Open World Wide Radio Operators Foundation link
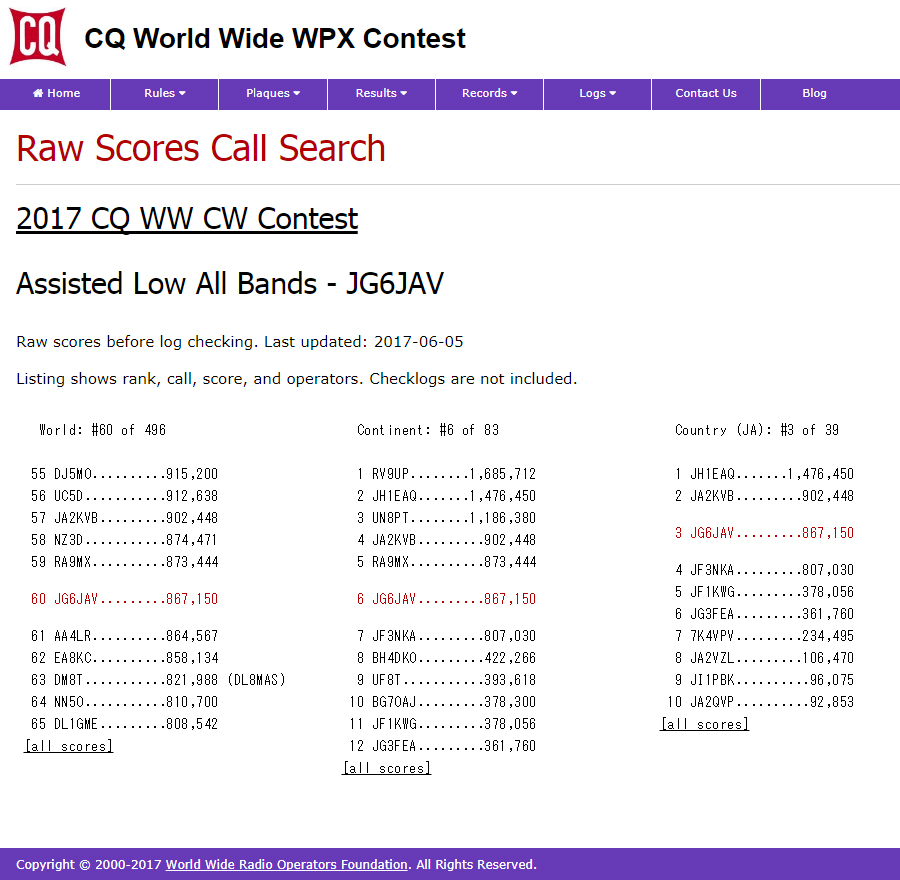 click(286, 864)
